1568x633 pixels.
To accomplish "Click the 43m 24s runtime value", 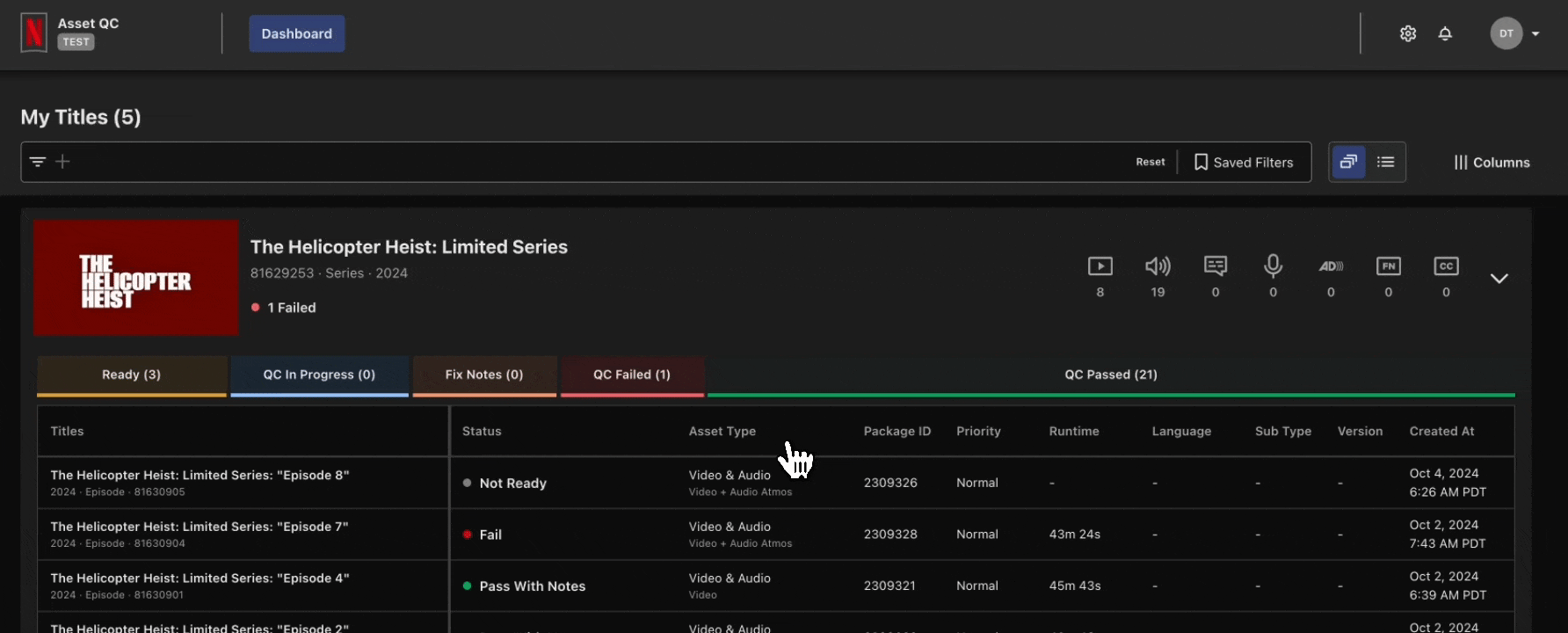I will [1075, 535].
